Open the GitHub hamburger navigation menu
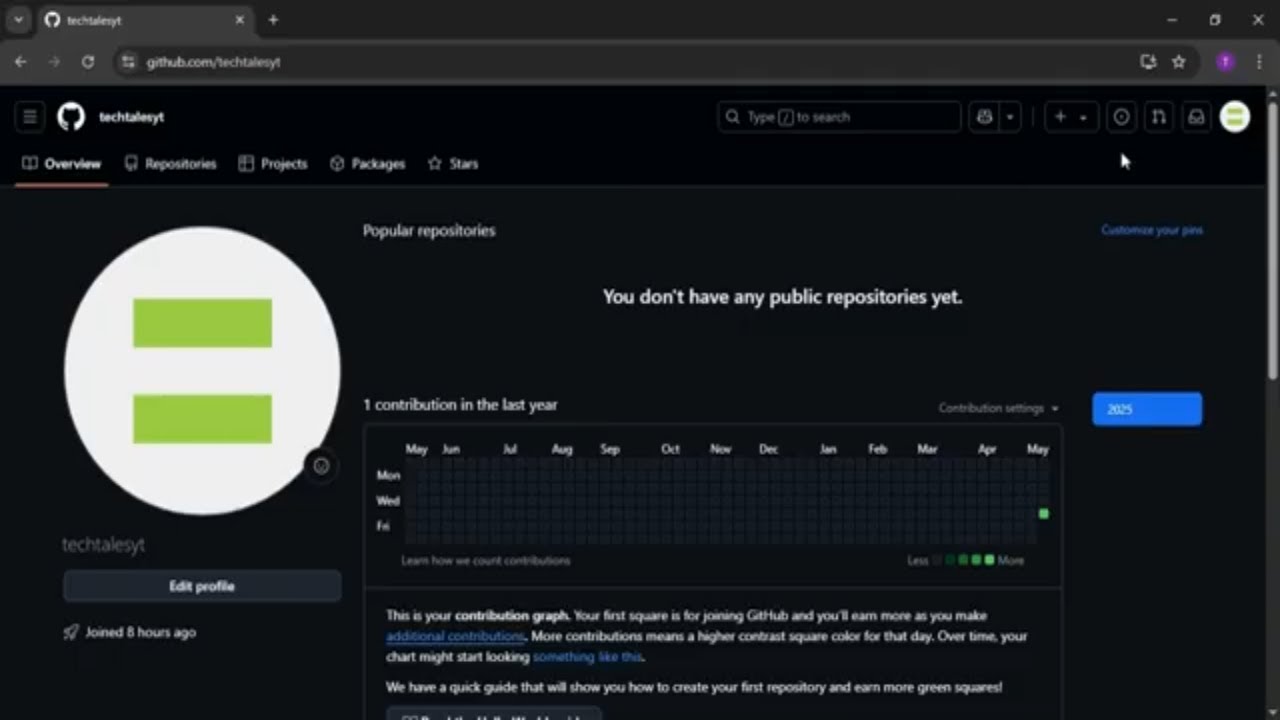This screenshot has width=1280, height=720. pyautogui.click(x=30, y=117)
